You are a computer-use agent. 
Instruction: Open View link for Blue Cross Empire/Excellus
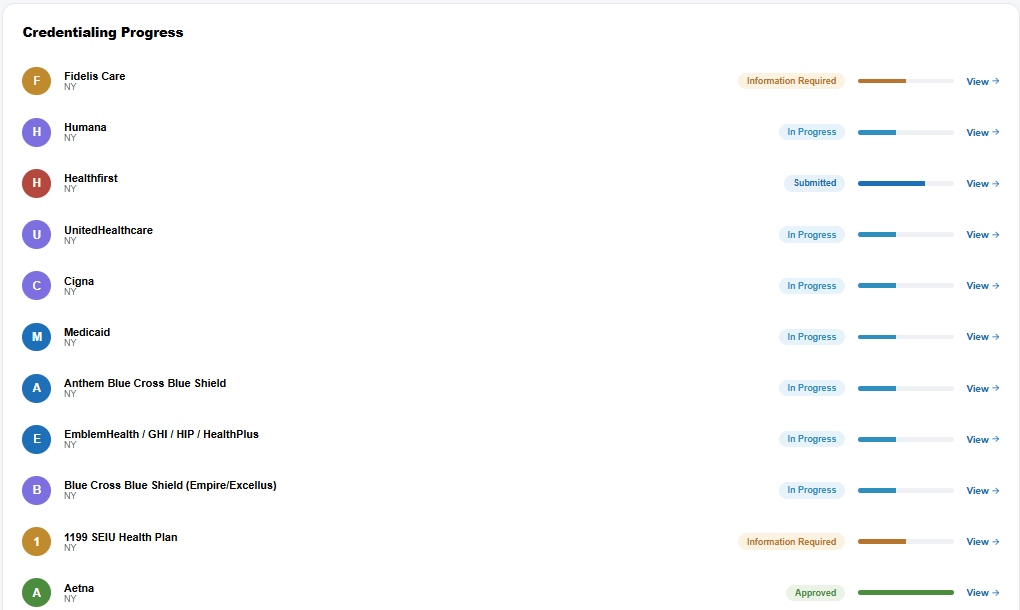(982, 490)
